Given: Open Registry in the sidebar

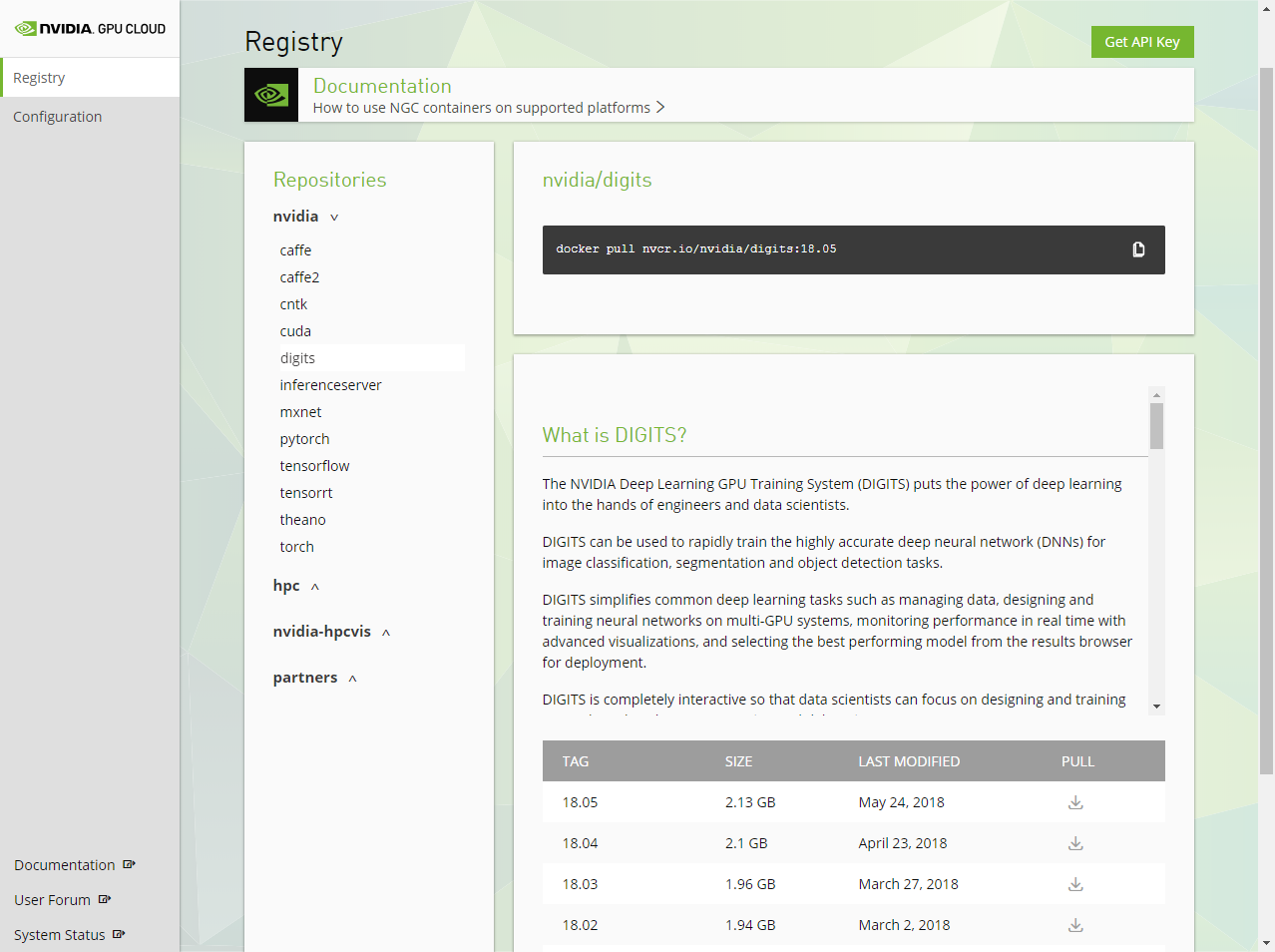Looking at the screenshot, I should tap(90, 78).
